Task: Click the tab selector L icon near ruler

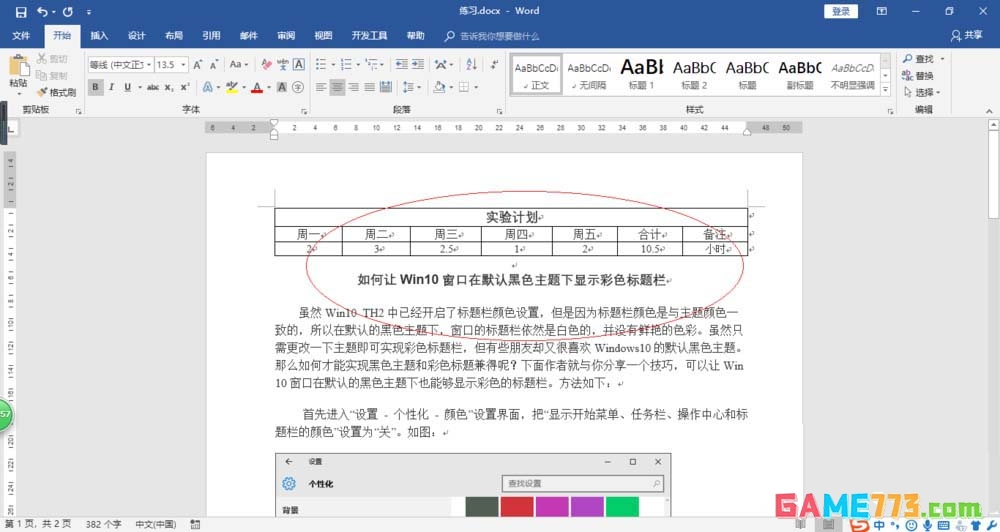Action: 10,128
